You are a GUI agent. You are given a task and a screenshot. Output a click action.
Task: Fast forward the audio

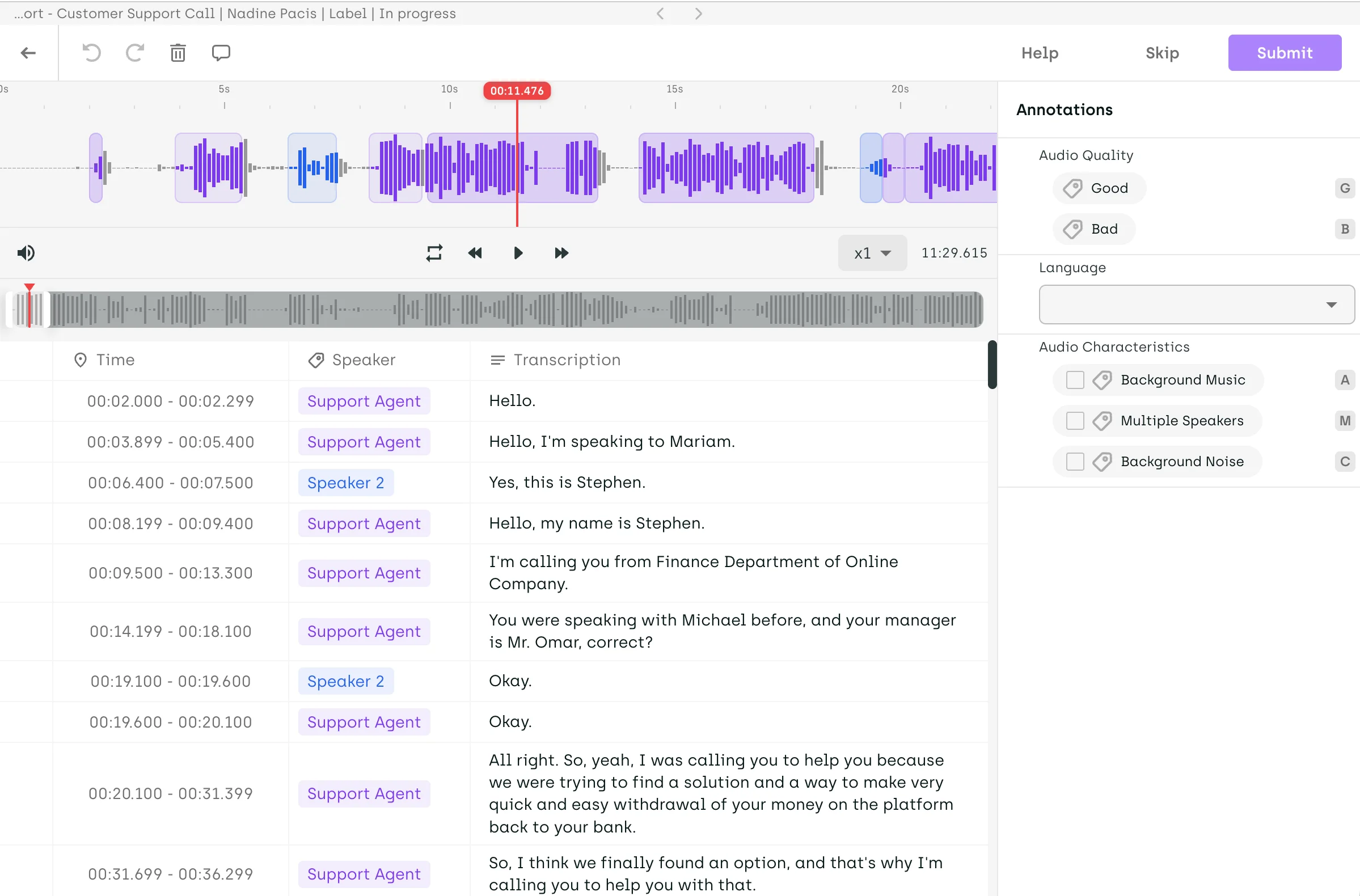tap(561, 252)
